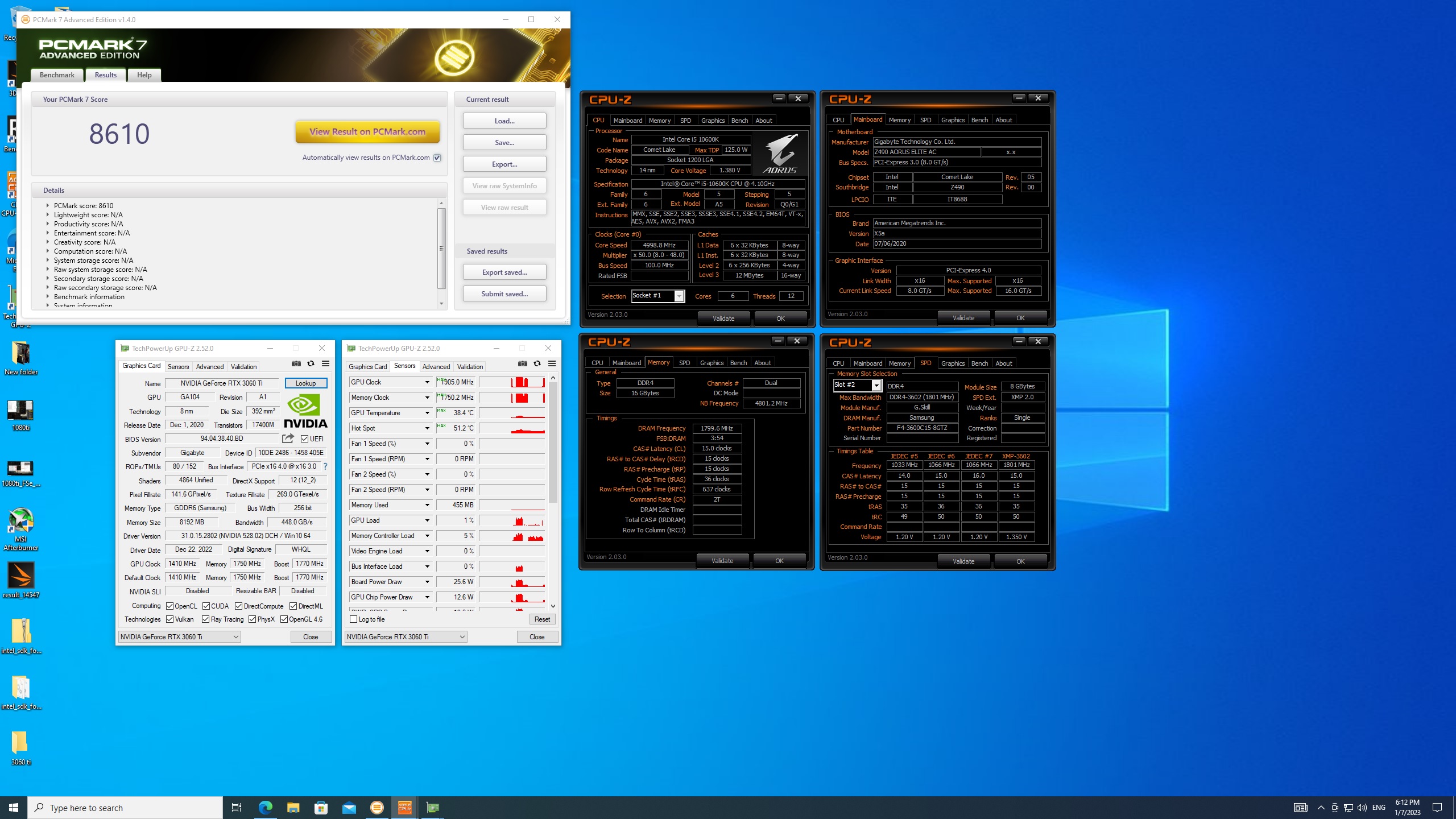Open the Windows Start menu

pos(14,808)
